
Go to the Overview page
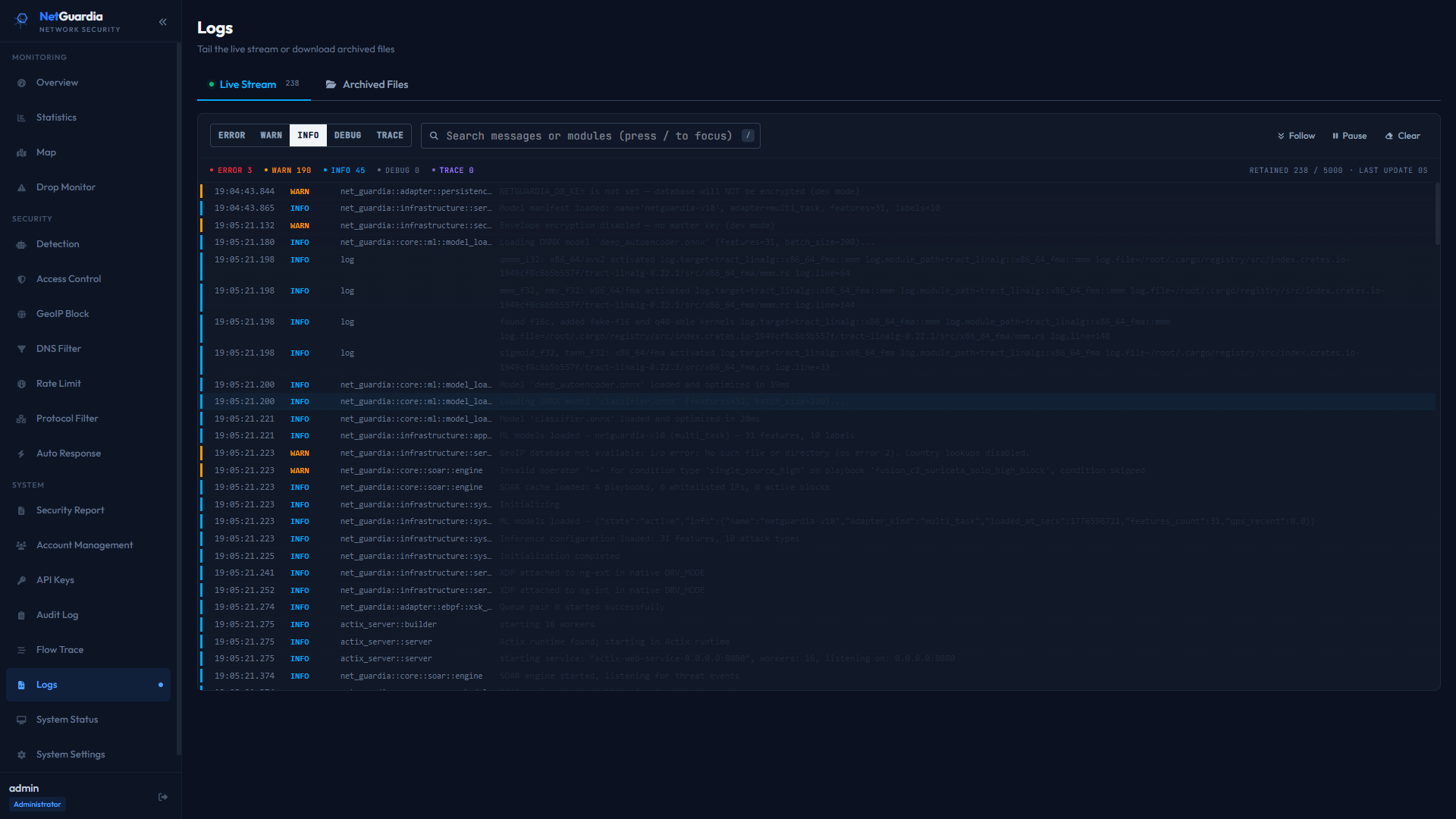tap(88, 83)
